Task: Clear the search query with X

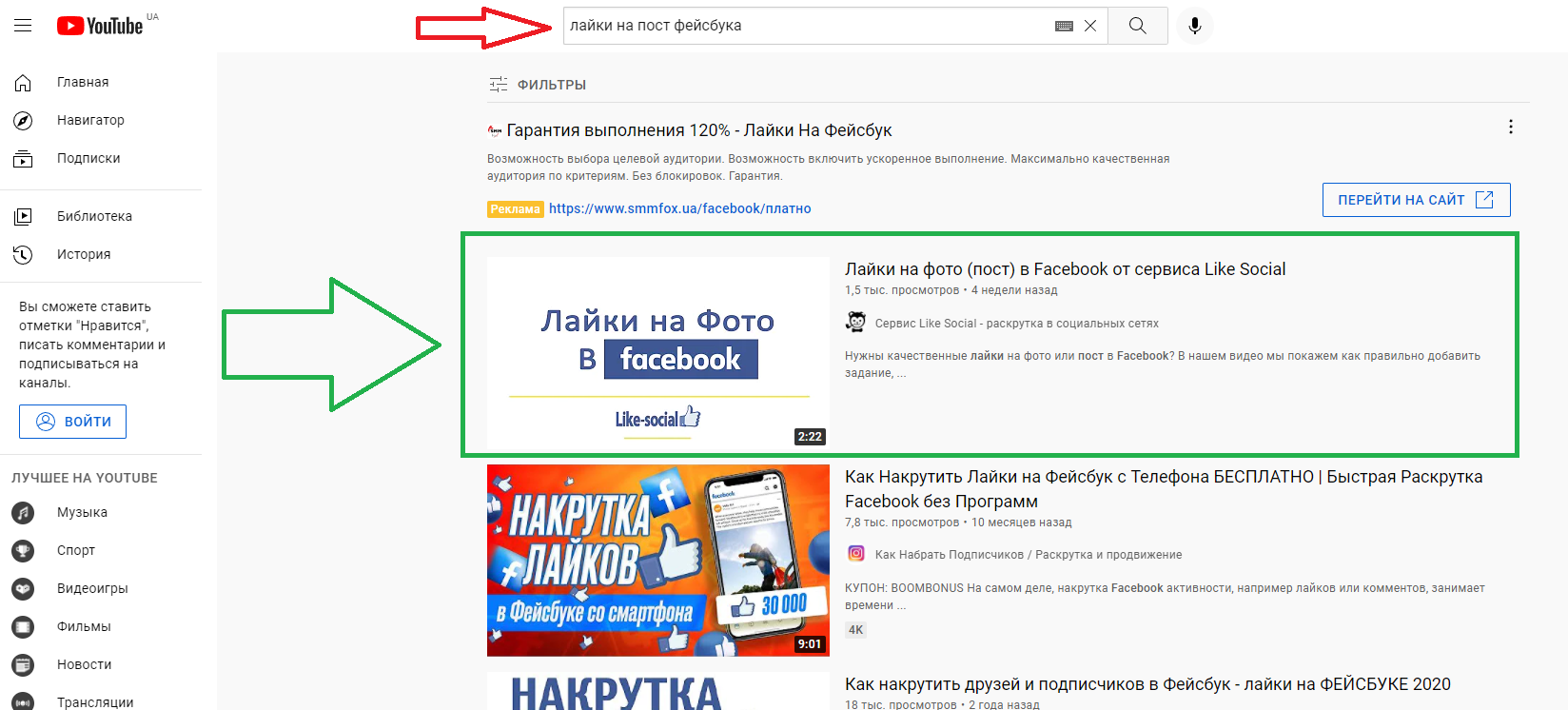Action: (1090, 26)
